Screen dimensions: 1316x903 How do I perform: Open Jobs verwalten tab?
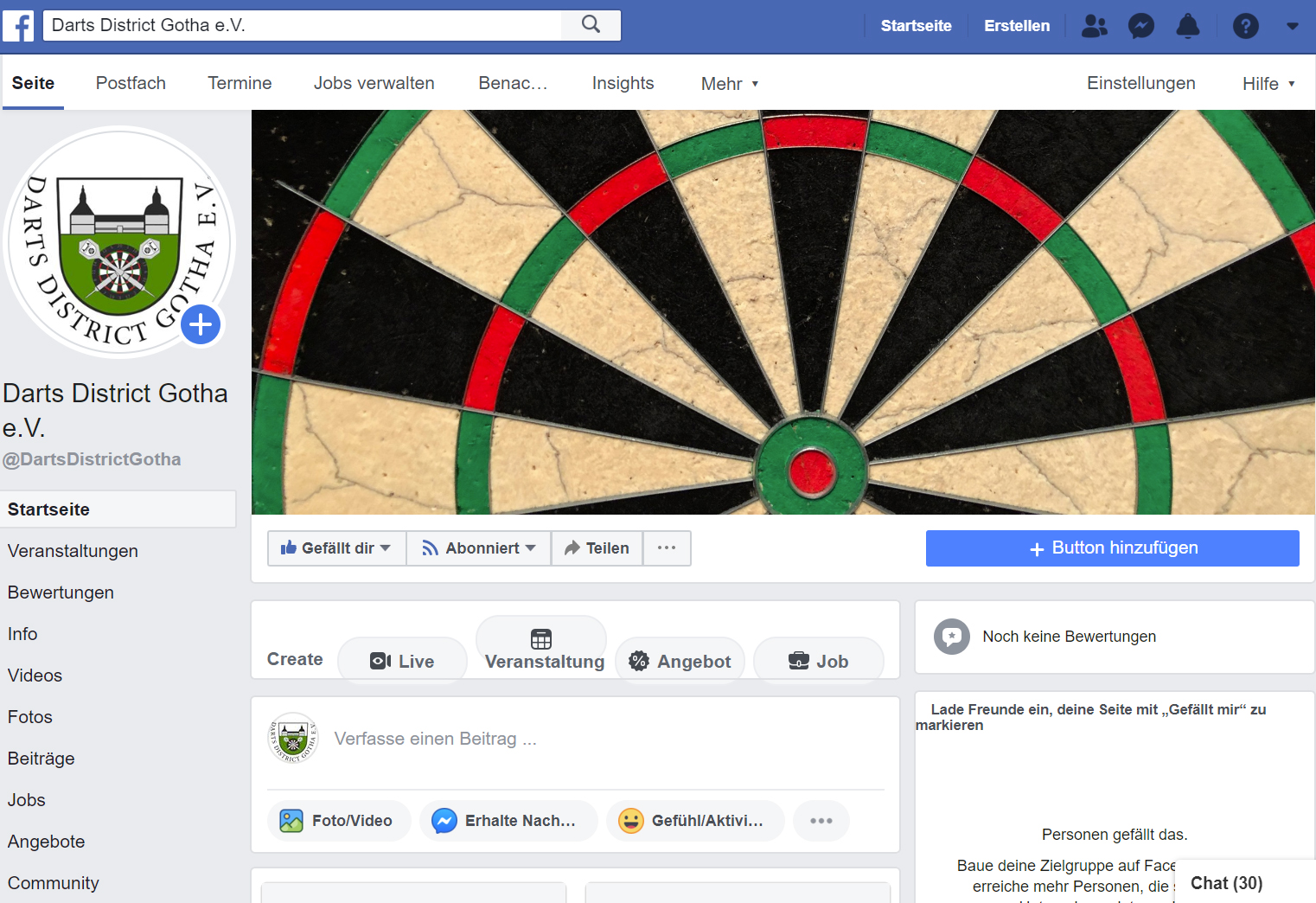coord(374,83)
